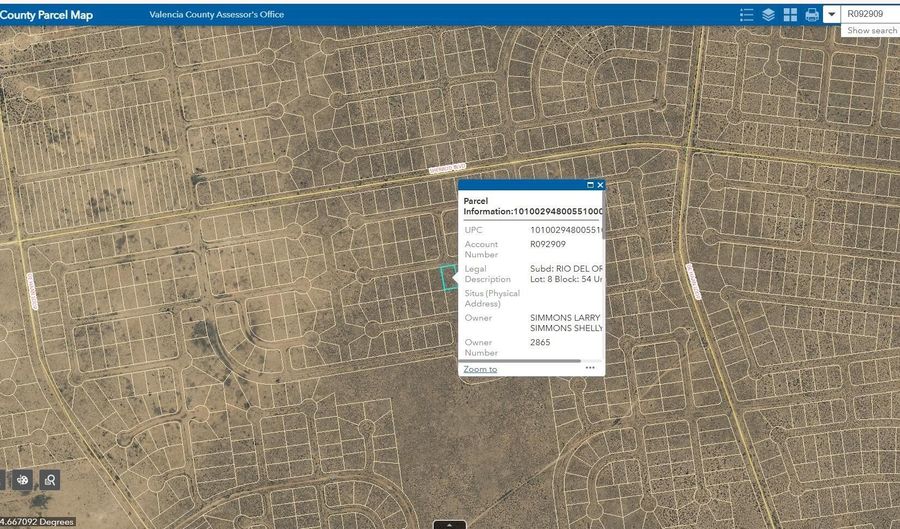Open the select-by-search tool icon
The width and height of the screenshot is (900, 529).
pyautogui.click(x=50, y=480)
